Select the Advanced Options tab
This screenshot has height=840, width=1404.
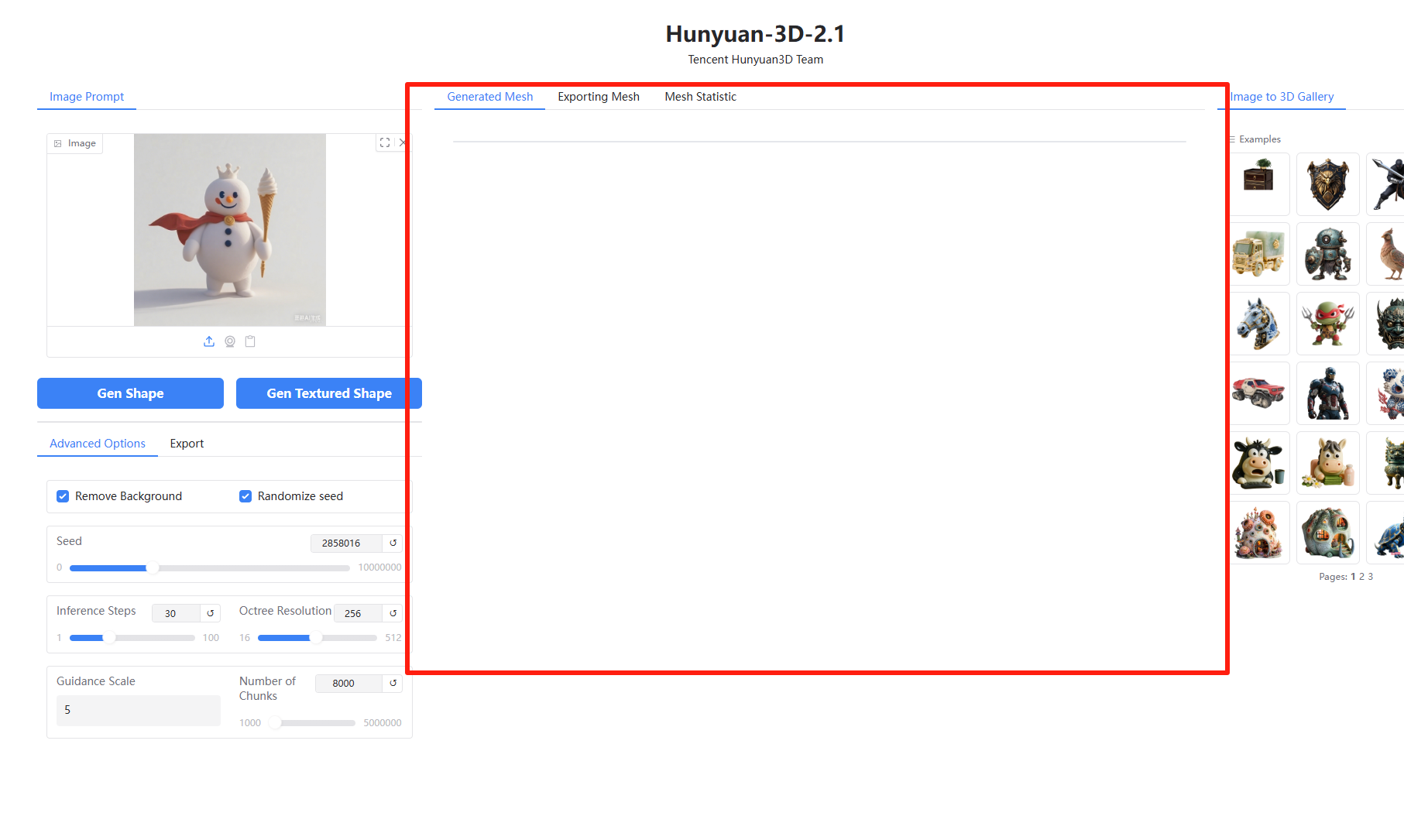point(98,444)
